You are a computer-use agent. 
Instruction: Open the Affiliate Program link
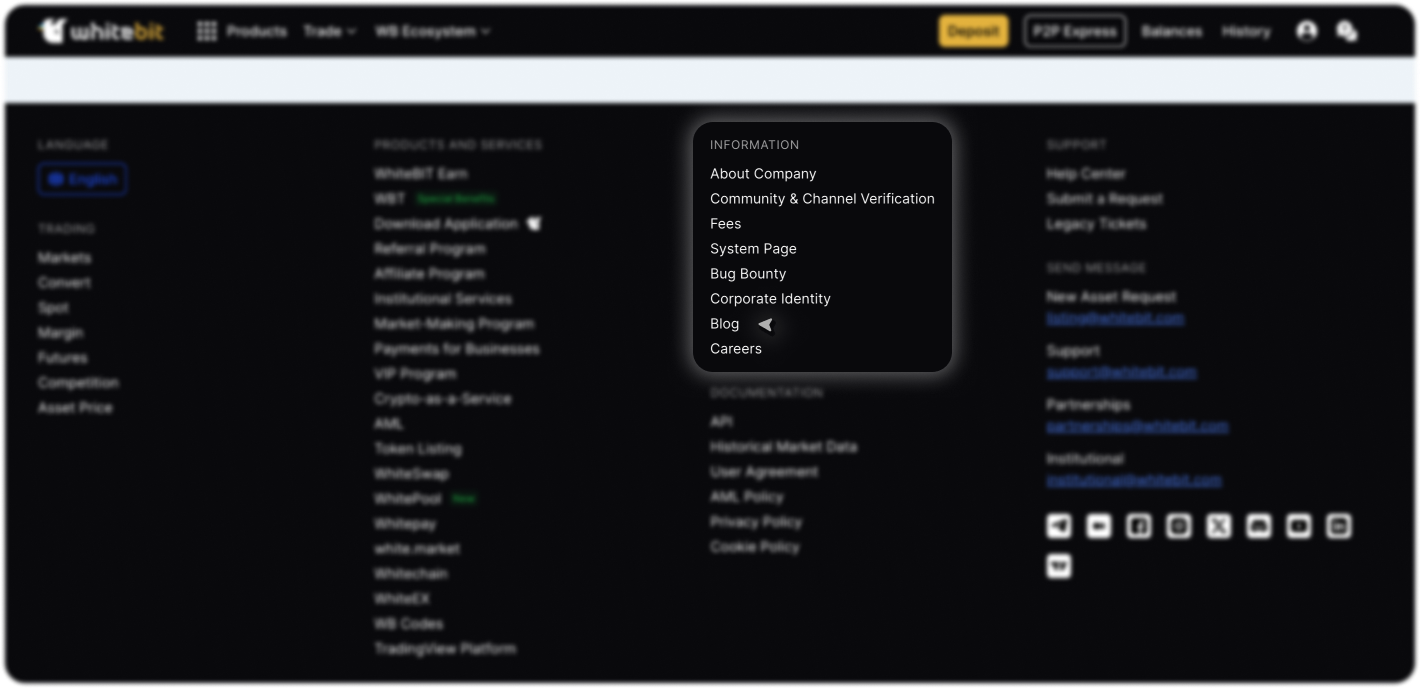point(430,274)
